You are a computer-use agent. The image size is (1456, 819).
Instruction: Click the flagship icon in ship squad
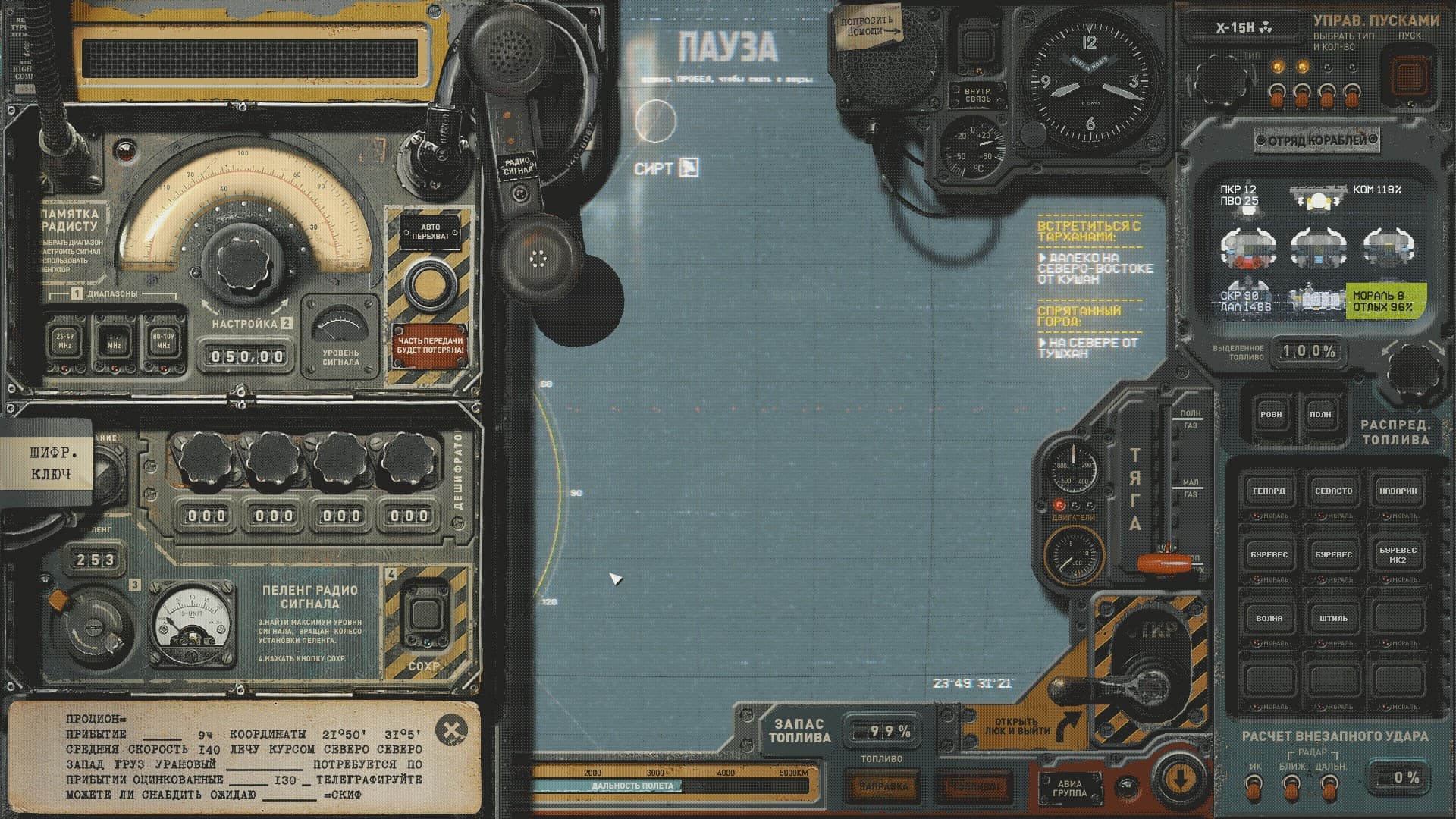(x=1318, y=199)
